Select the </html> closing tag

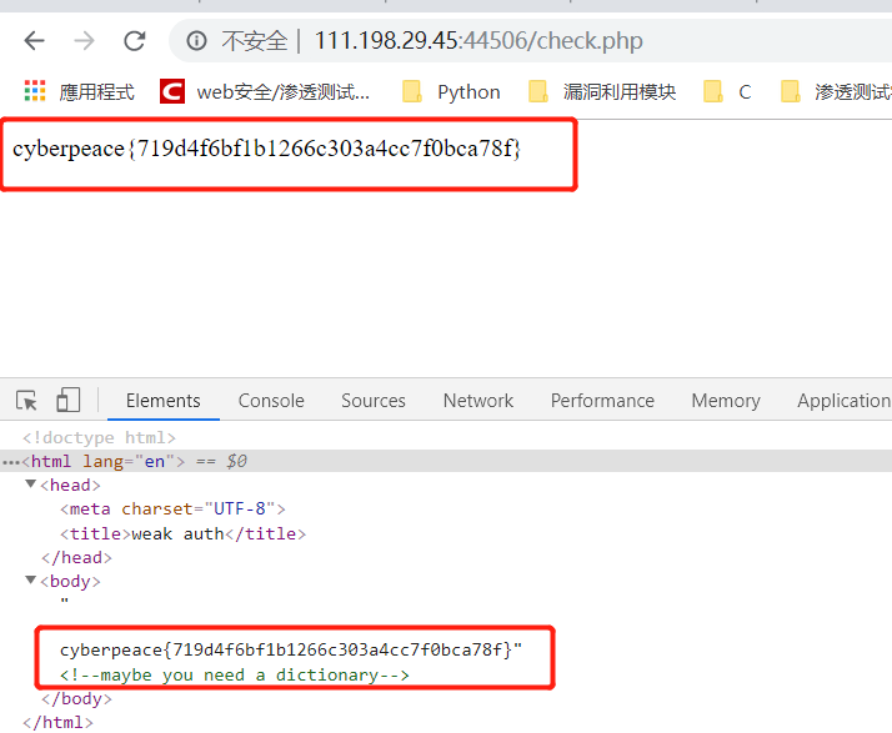pos(58,723)
